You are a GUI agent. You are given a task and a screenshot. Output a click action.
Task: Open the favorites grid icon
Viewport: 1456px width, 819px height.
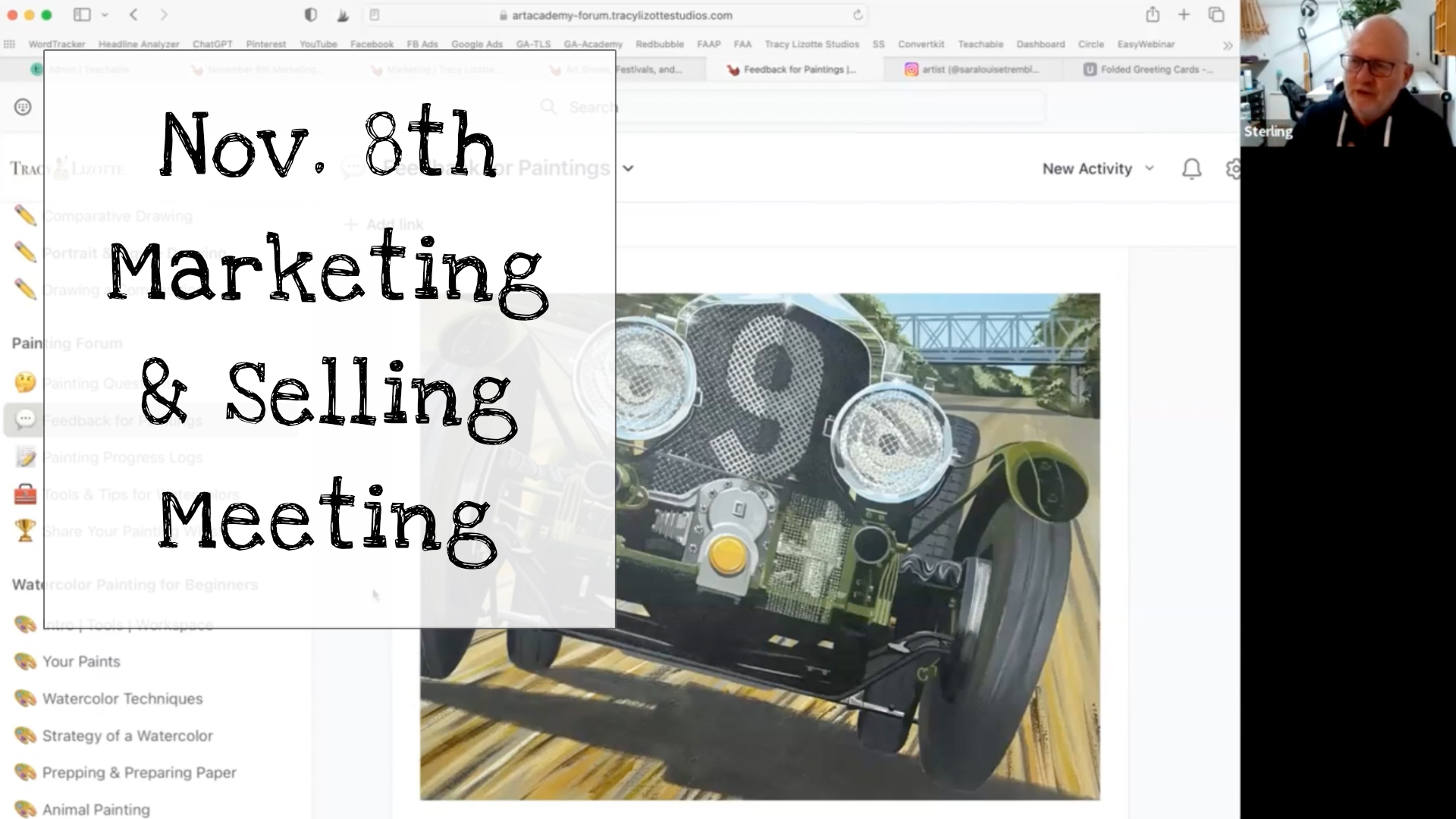click(x=9, y=44)
